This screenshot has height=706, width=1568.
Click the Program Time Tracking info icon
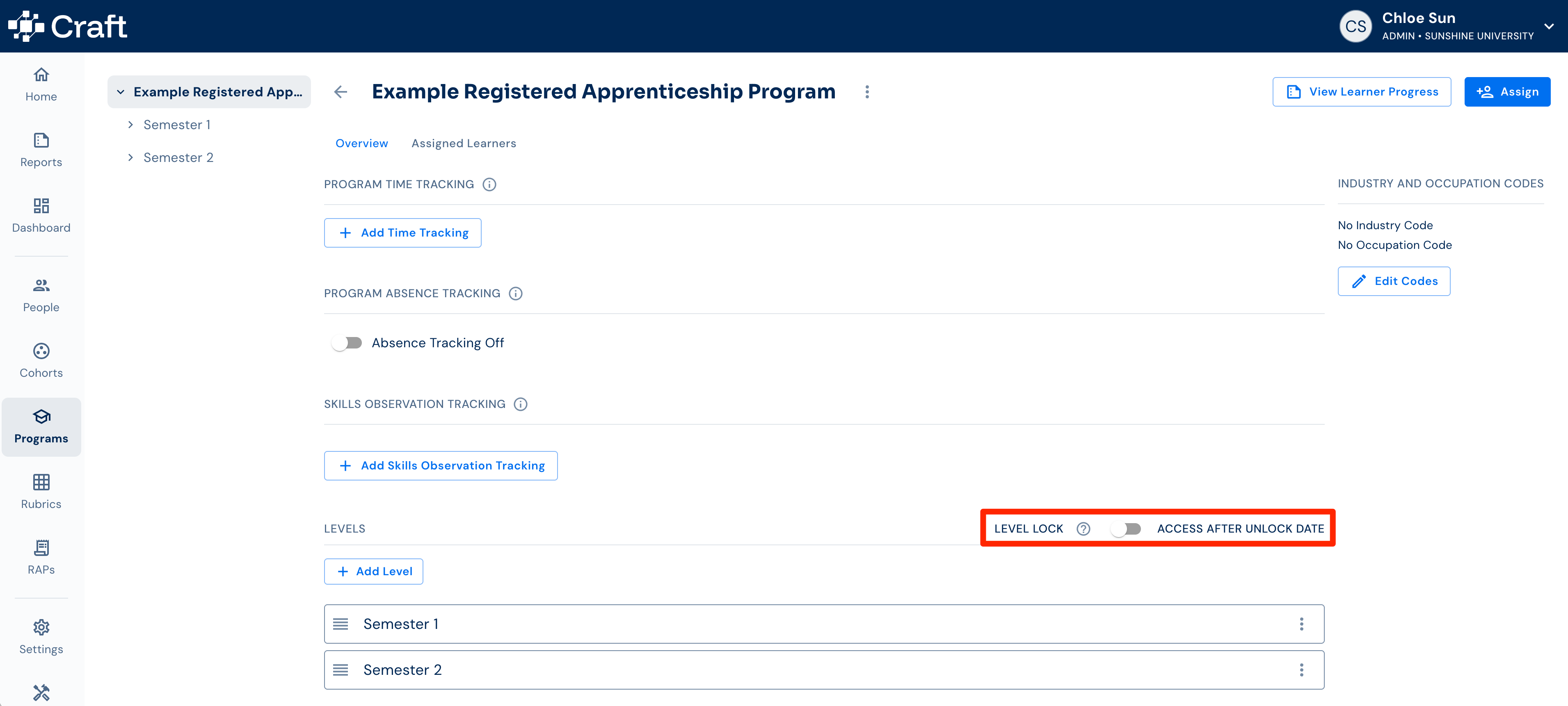489,184
